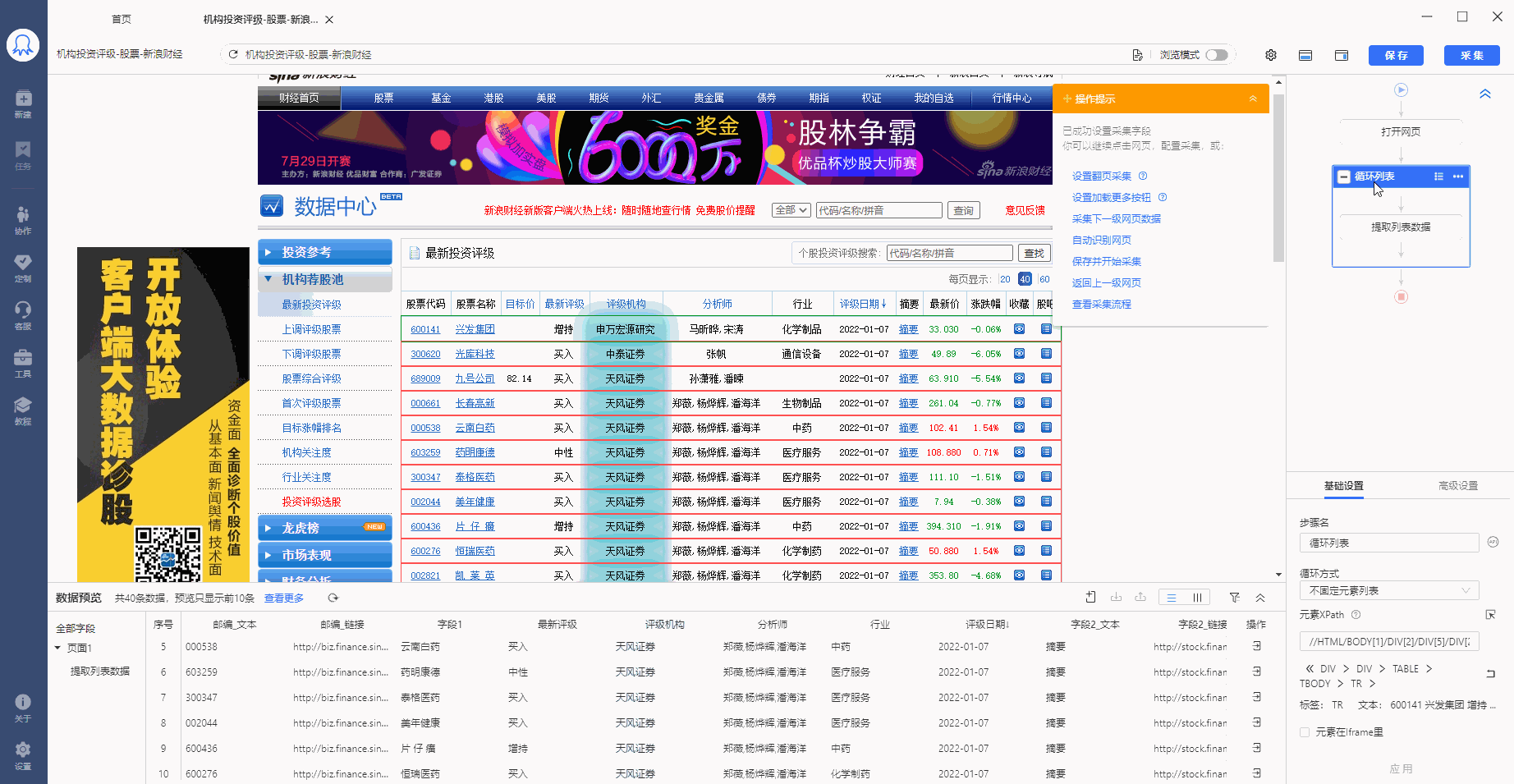Screen dimensions: 1514x784
Task: Click the XPath undo arrow icon
Action: point(1490,674)
